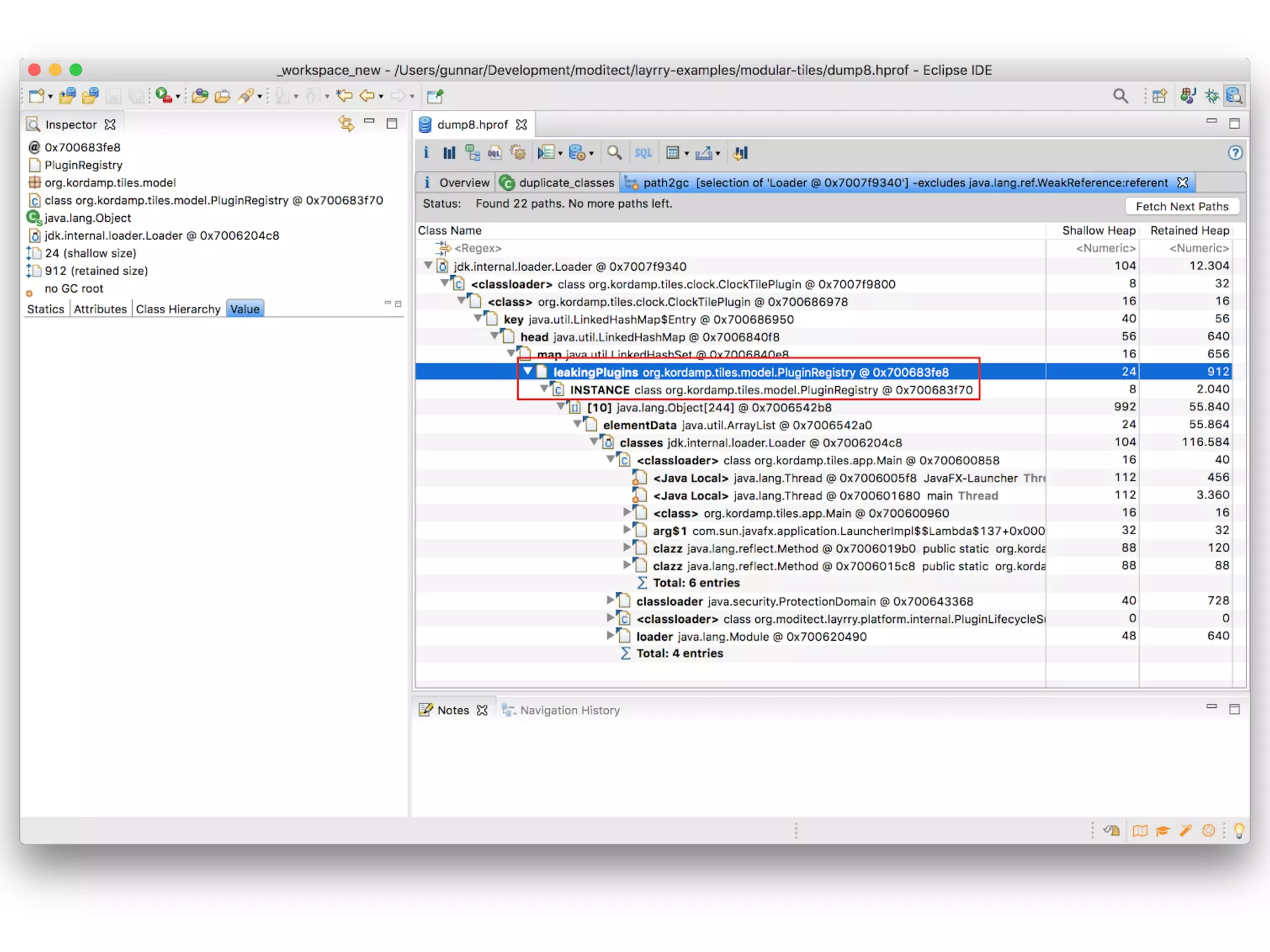The width and height of the screenshot is (1270, 952).
Task: Open the dominator tree icon
Action: tap(473, 153)
